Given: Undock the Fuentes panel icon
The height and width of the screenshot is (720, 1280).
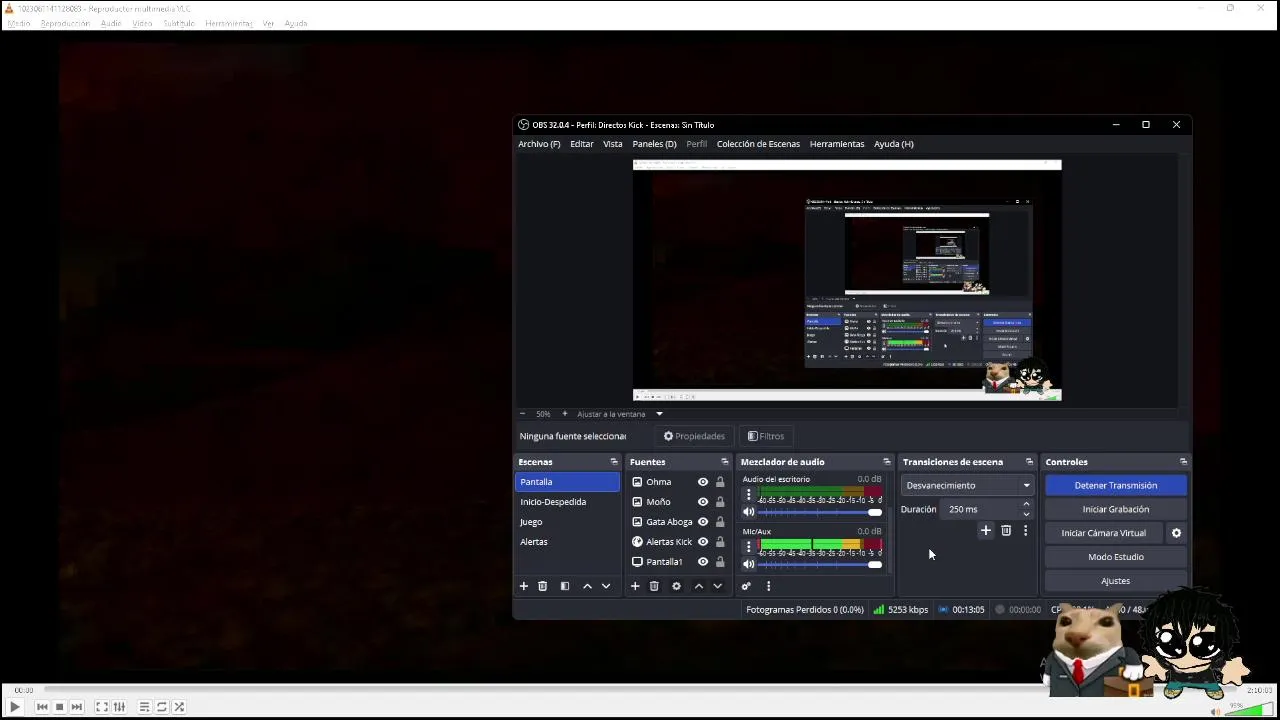Looking at the screenshot, I should [725, 462].
